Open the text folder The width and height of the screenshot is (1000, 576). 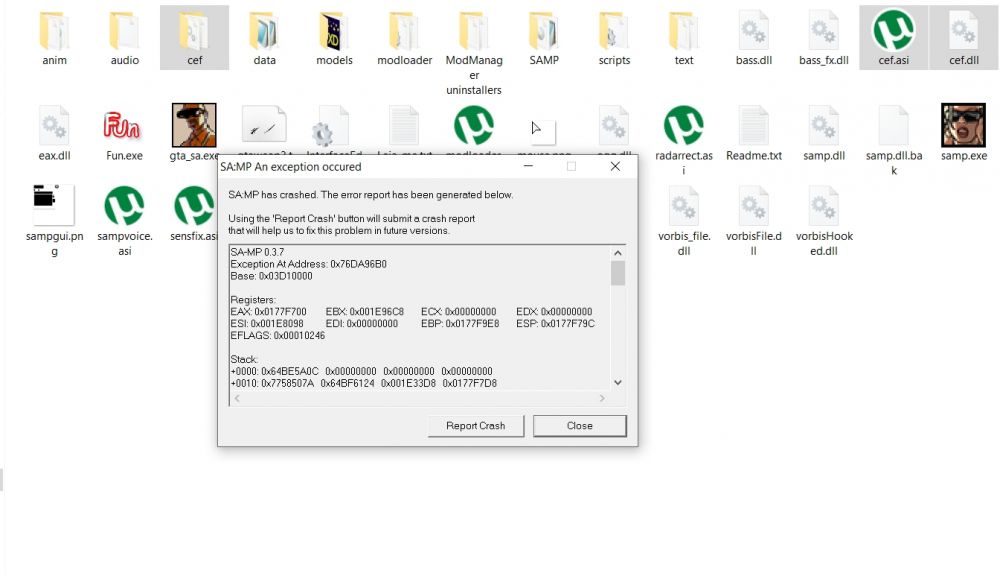point(684,37)
